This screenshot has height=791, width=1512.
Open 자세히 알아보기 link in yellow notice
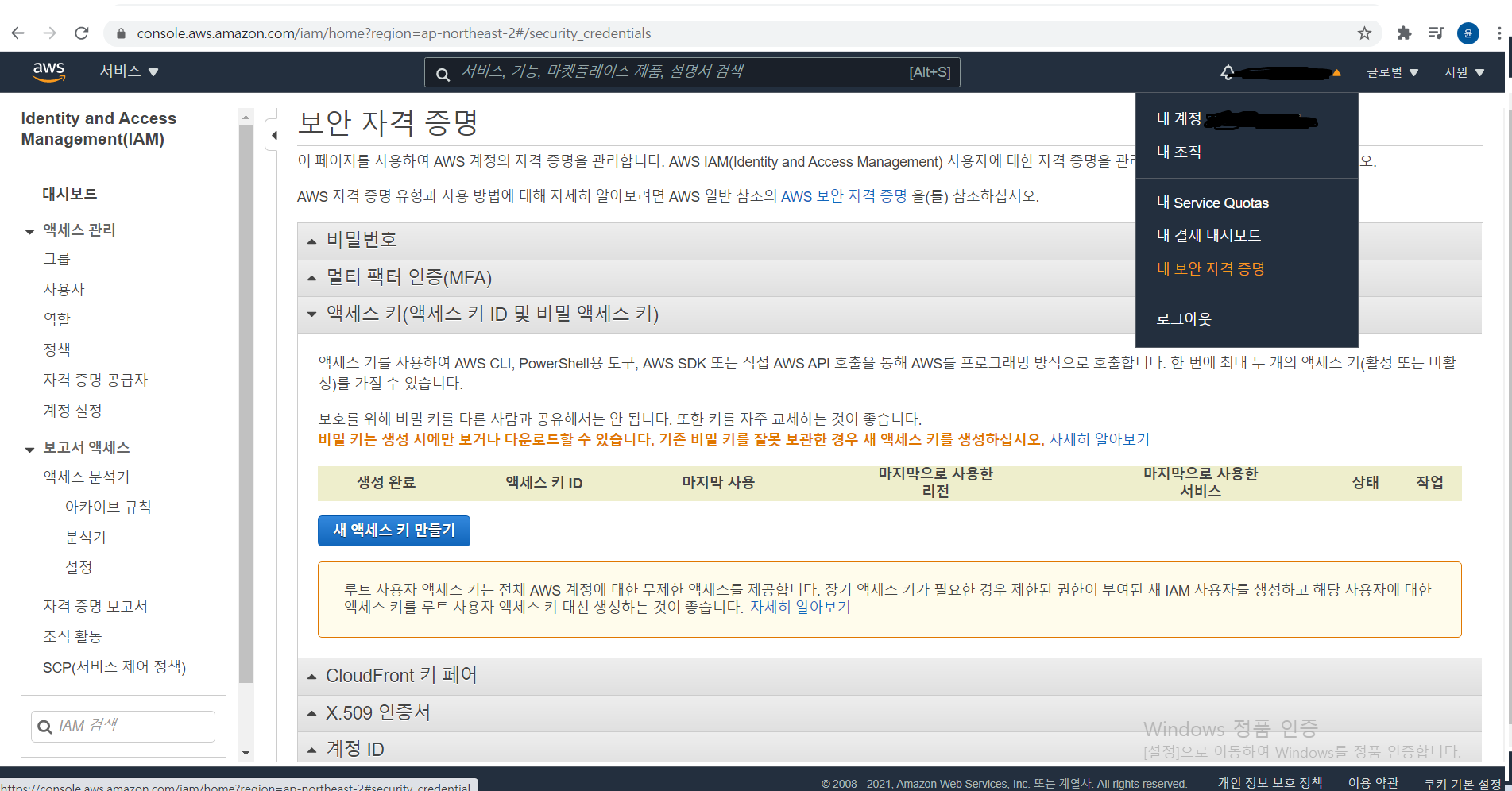click(x=800, y=608)
